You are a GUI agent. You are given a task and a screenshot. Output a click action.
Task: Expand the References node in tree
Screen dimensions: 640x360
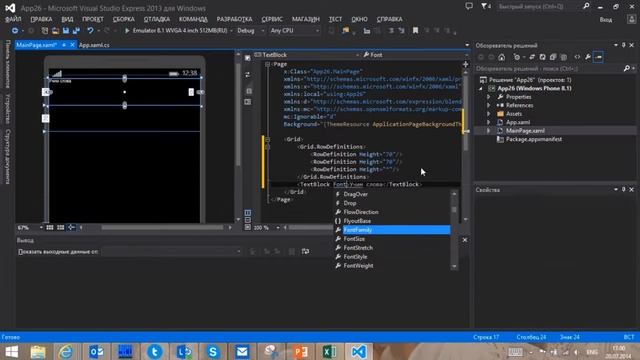(489, 105)
